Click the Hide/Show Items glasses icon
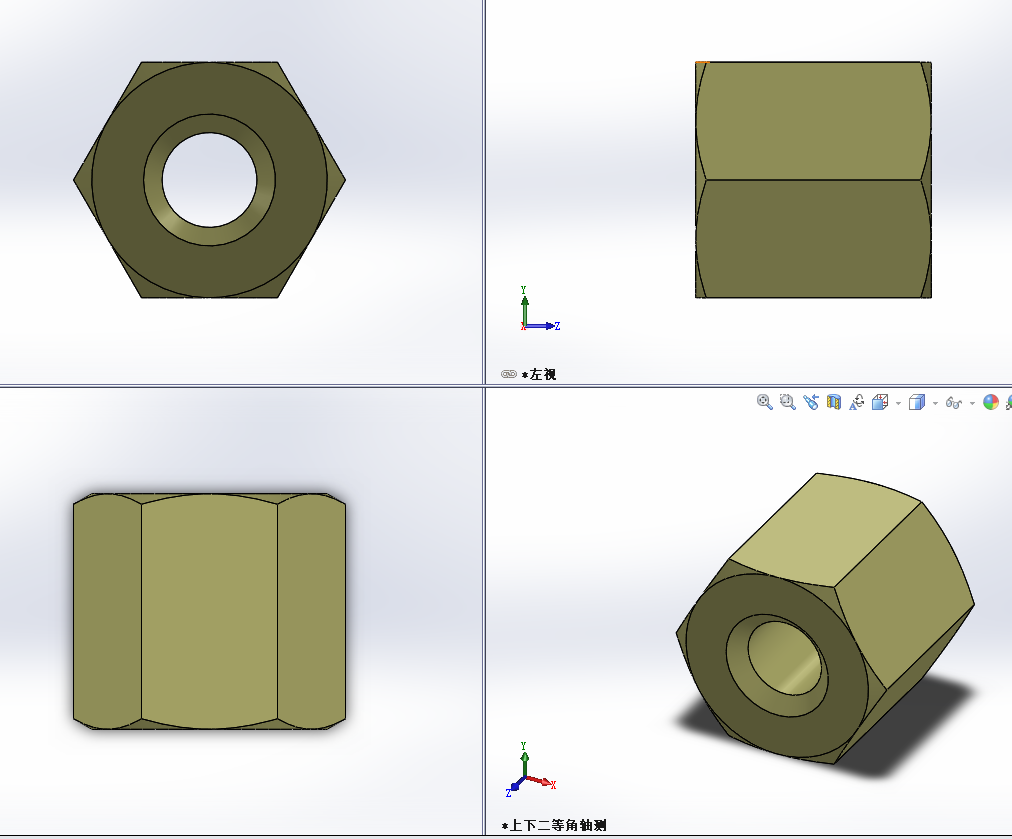 pyautogui.click(x=954, y=403)
